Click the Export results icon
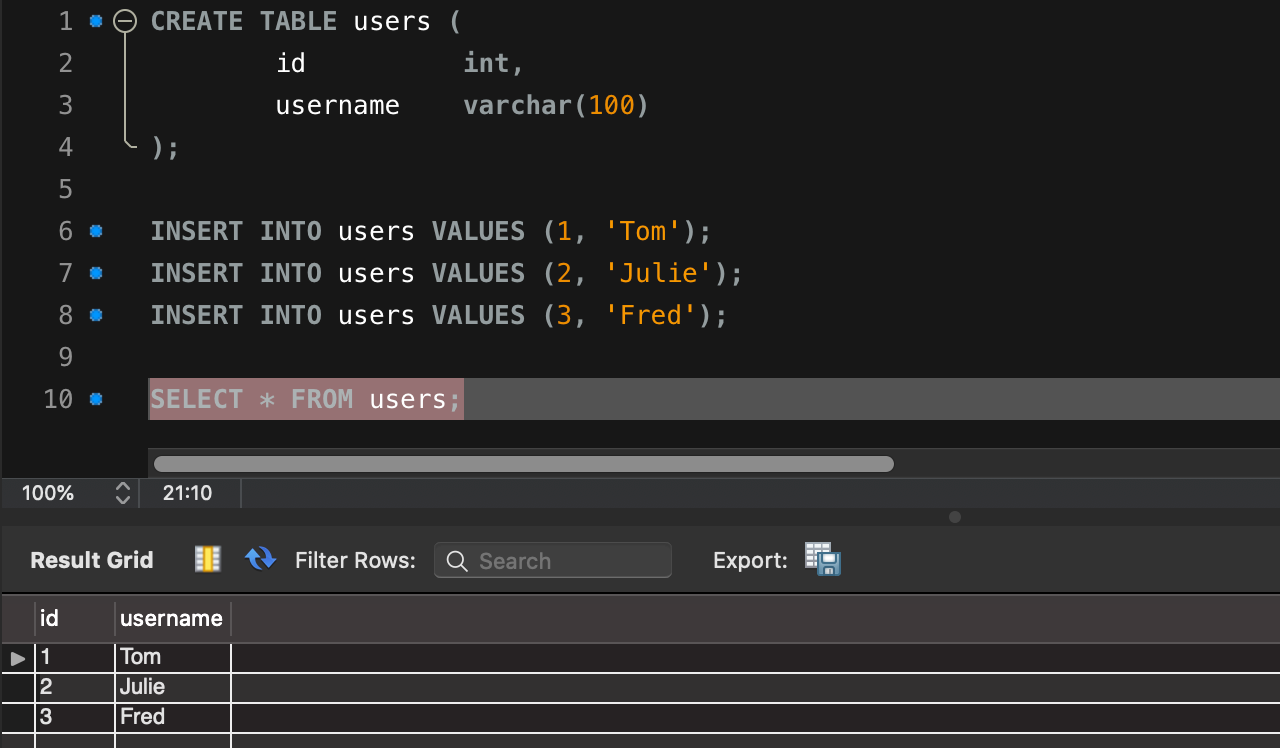This screenshot has height=748, width=1280. tap(822, 559)
